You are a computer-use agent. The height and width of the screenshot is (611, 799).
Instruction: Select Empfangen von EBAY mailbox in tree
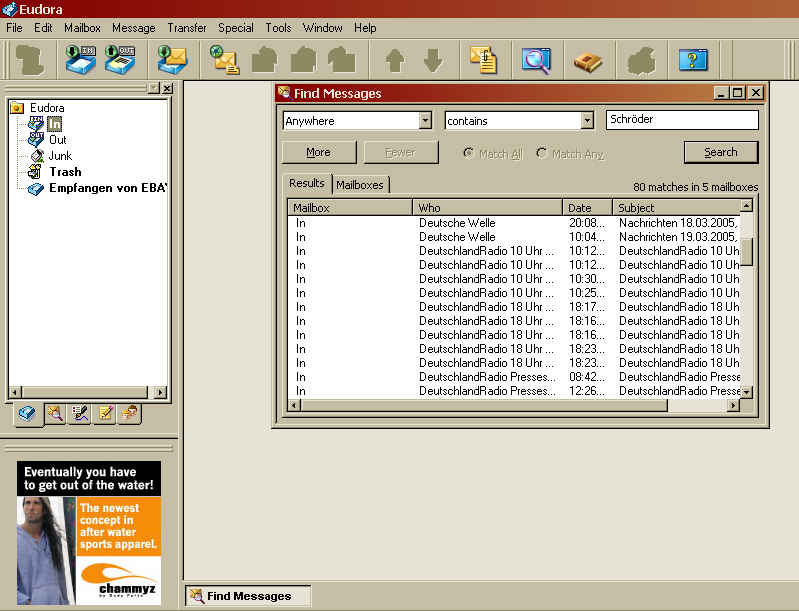(x=108, y=188)
